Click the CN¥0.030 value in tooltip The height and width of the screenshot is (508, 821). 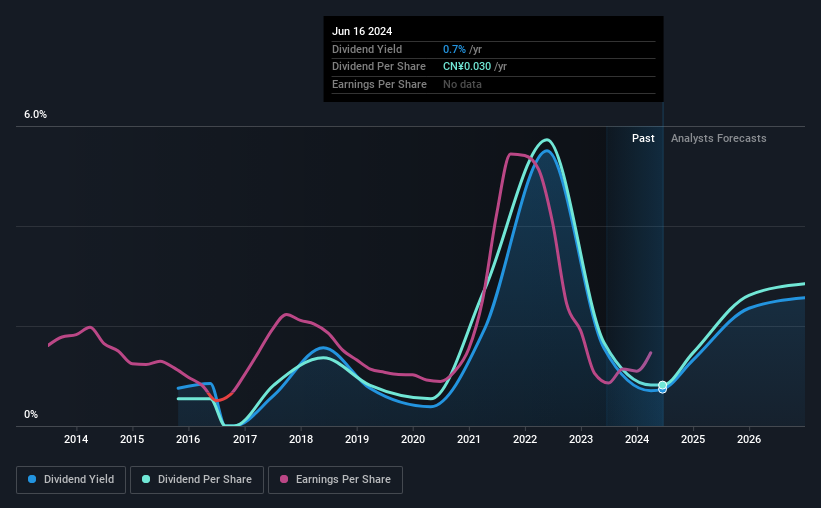point(467,67)
